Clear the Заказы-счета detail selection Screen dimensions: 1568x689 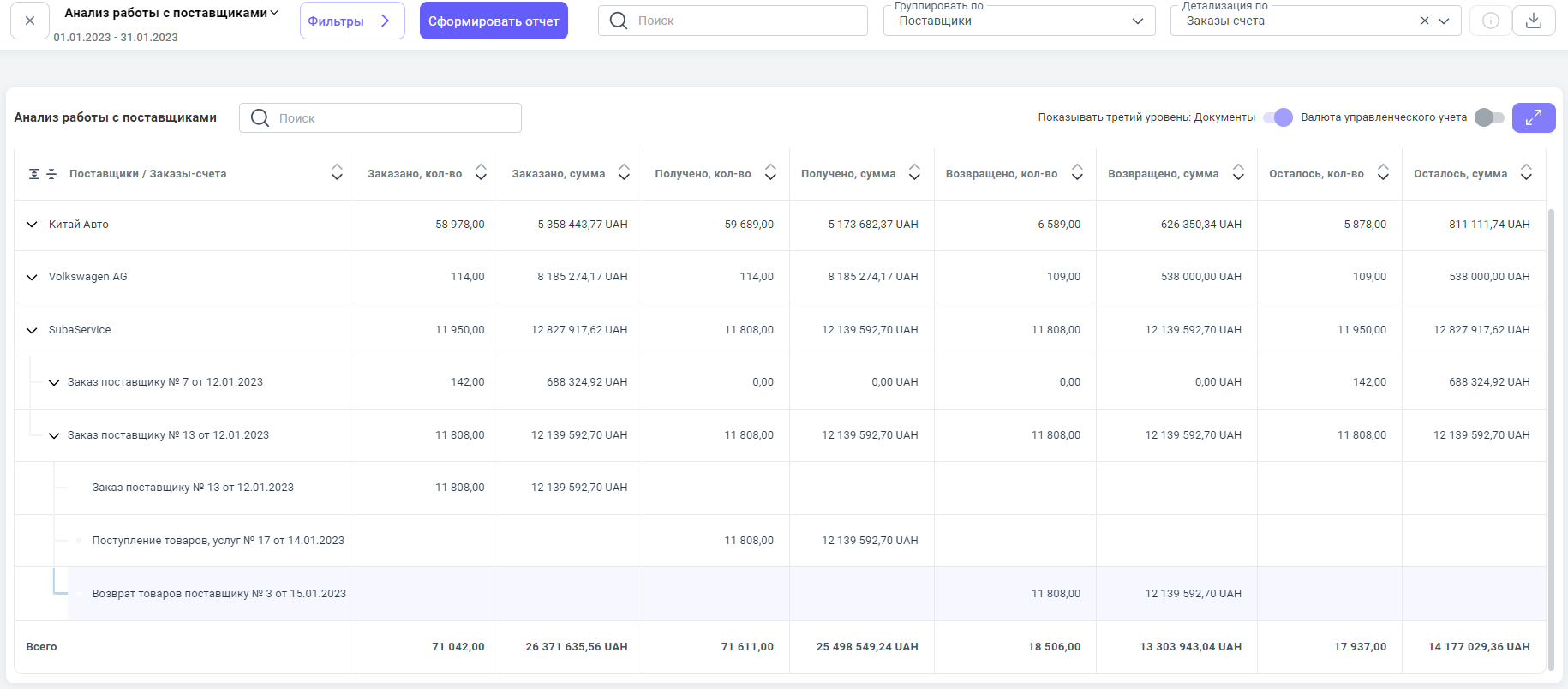click(1424, 21)
